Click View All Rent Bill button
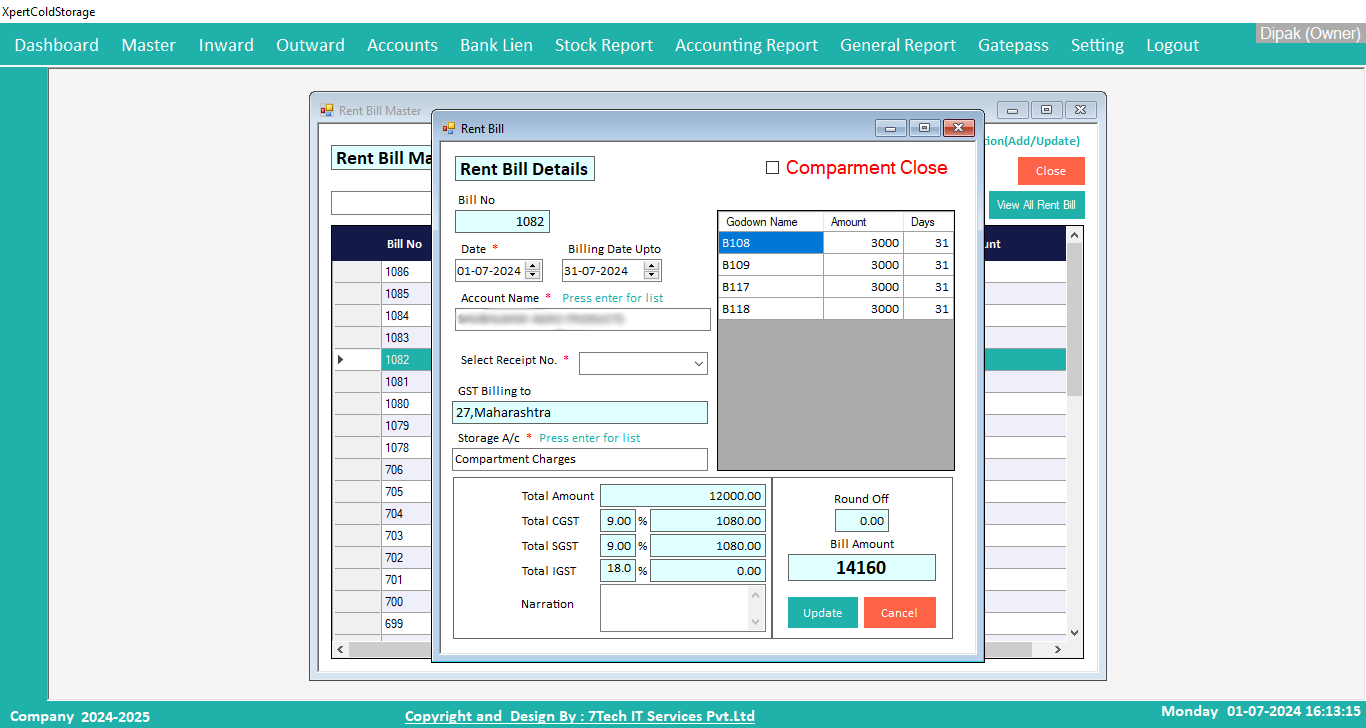The image size is (1366, 728). pyautogui.click(x=1036, y=205)
